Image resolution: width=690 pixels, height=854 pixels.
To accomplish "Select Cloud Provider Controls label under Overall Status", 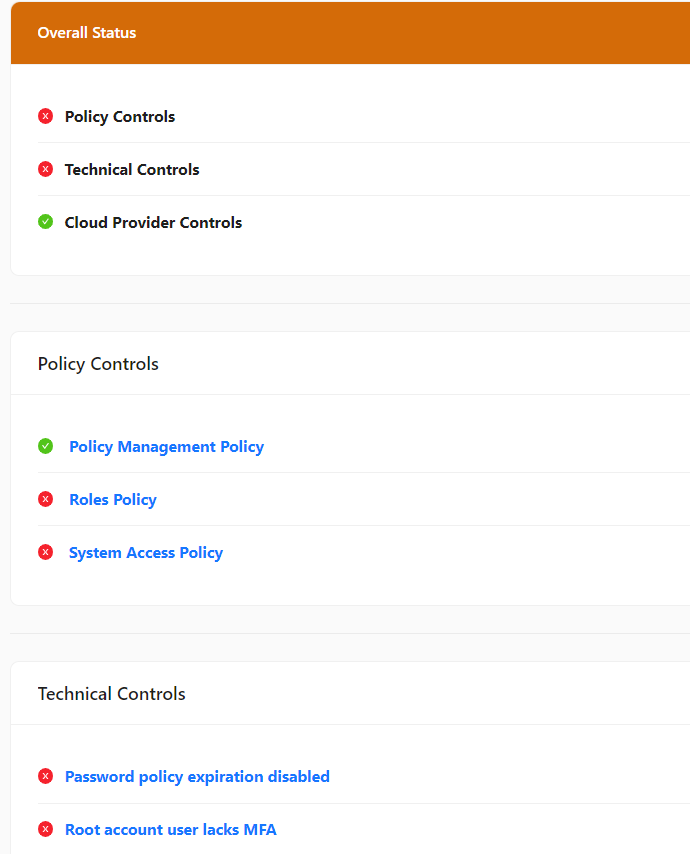I will 153,223.
